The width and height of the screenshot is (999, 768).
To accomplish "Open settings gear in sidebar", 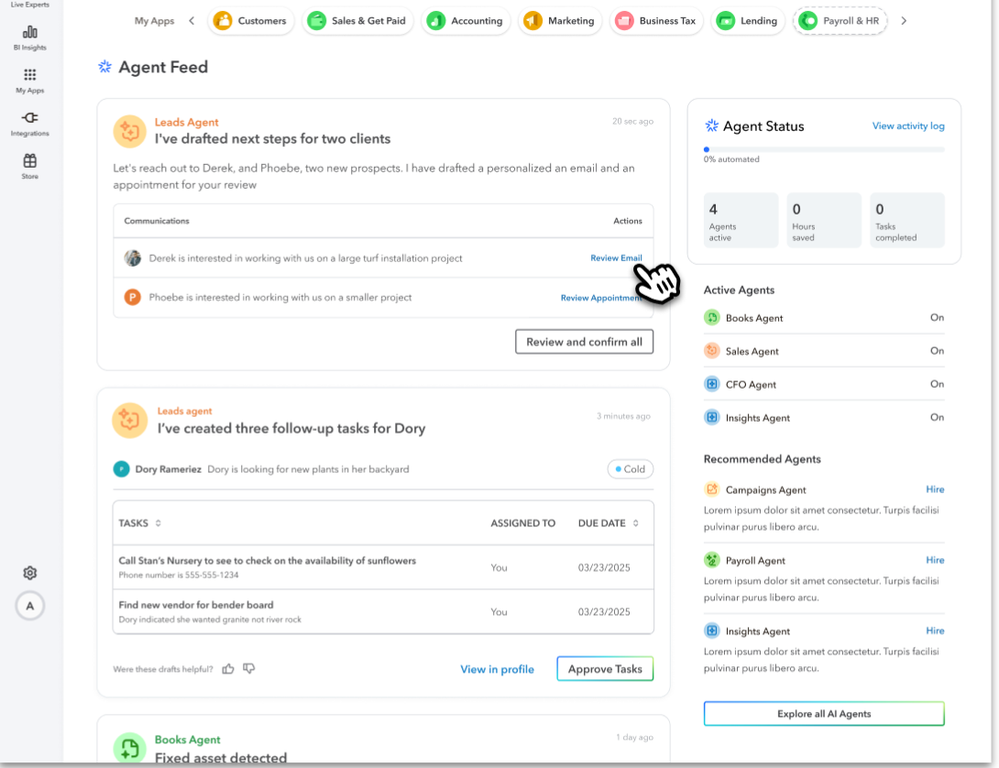I will pos(30,572).
